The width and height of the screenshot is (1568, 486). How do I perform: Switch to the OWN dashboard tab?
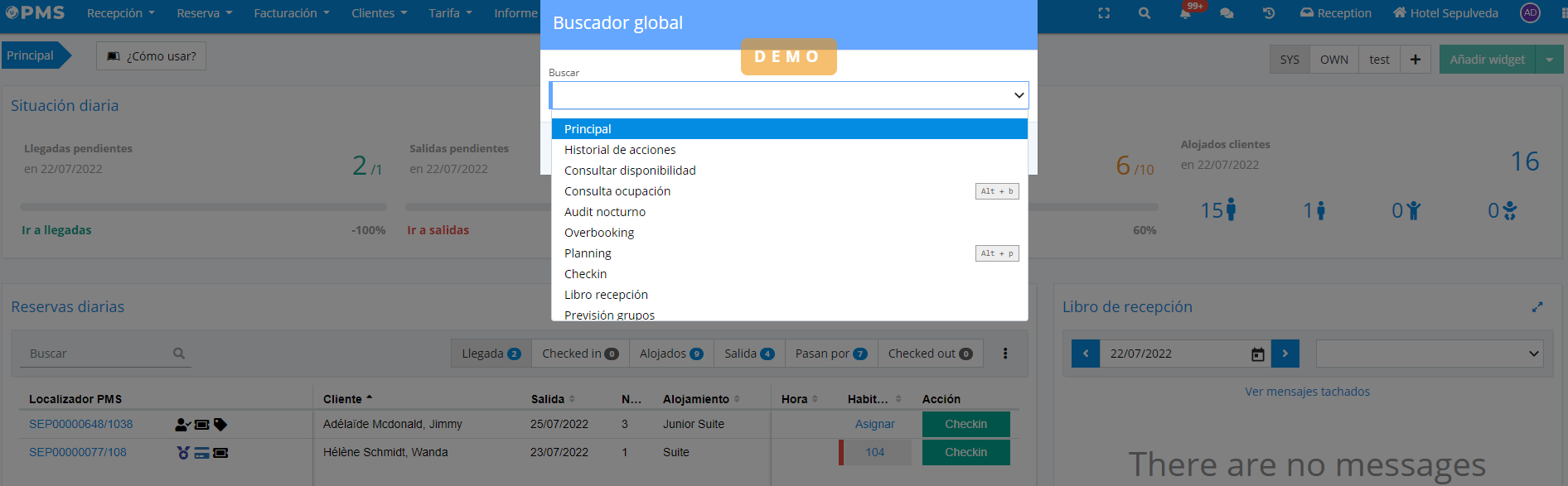coord(1333,60)
